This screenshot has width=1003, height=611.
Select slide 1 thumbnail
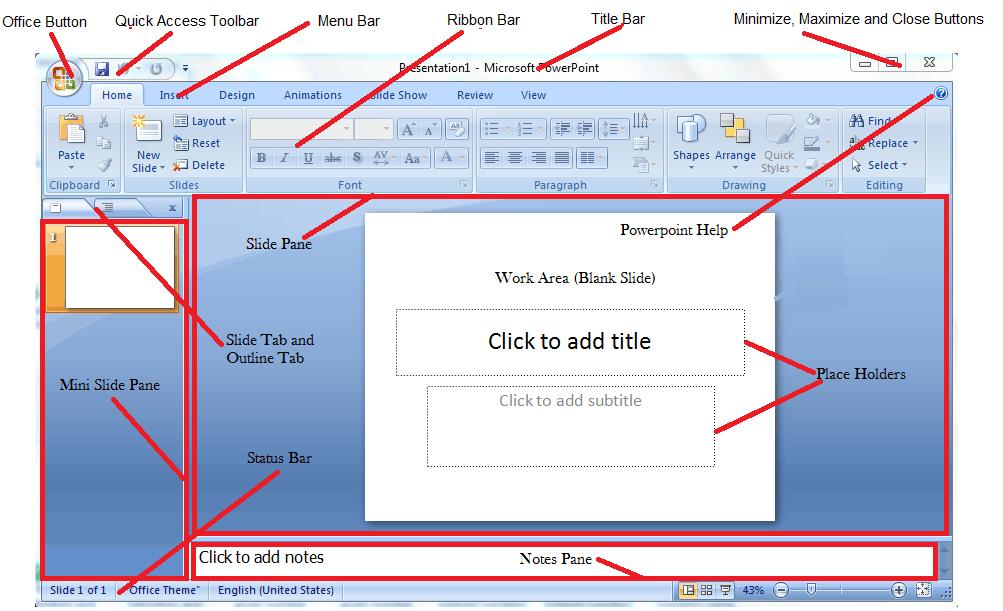coord(119,267)
